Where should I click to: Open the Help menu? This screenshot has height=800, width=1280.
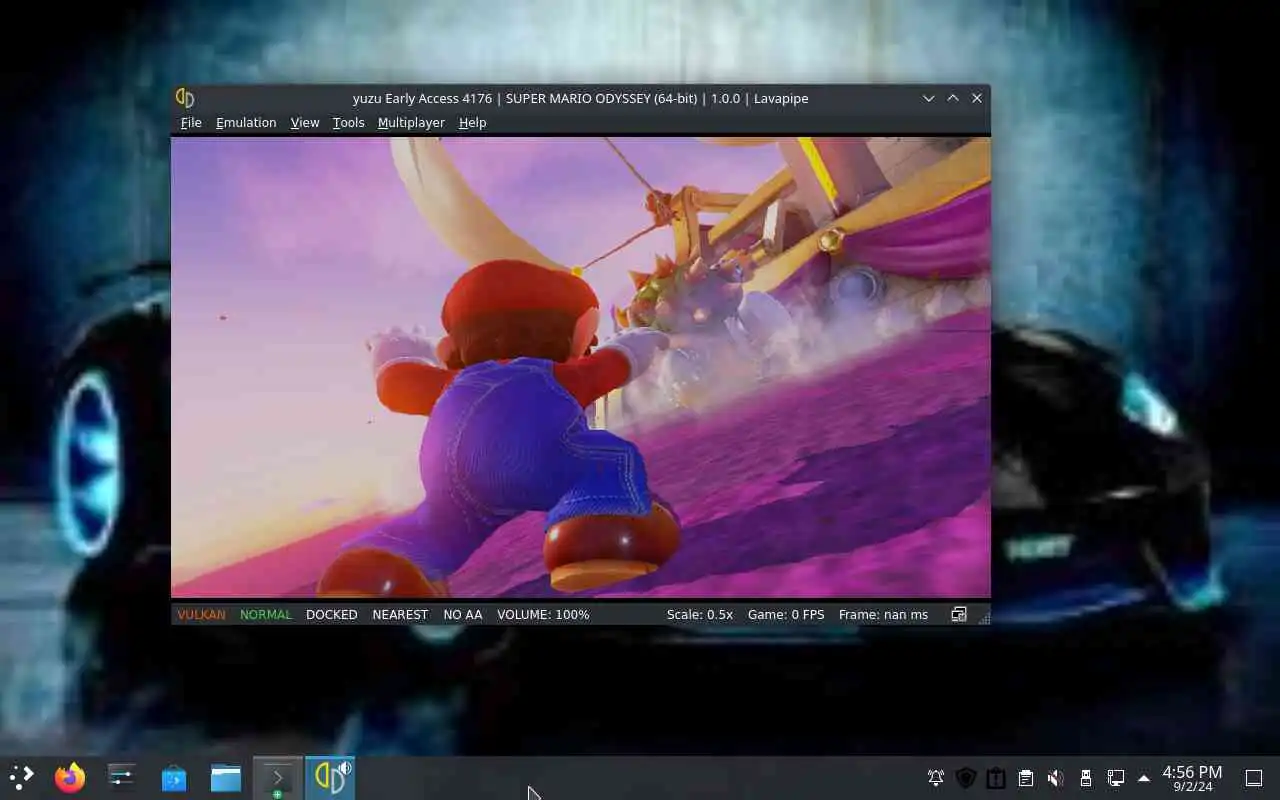472,122
